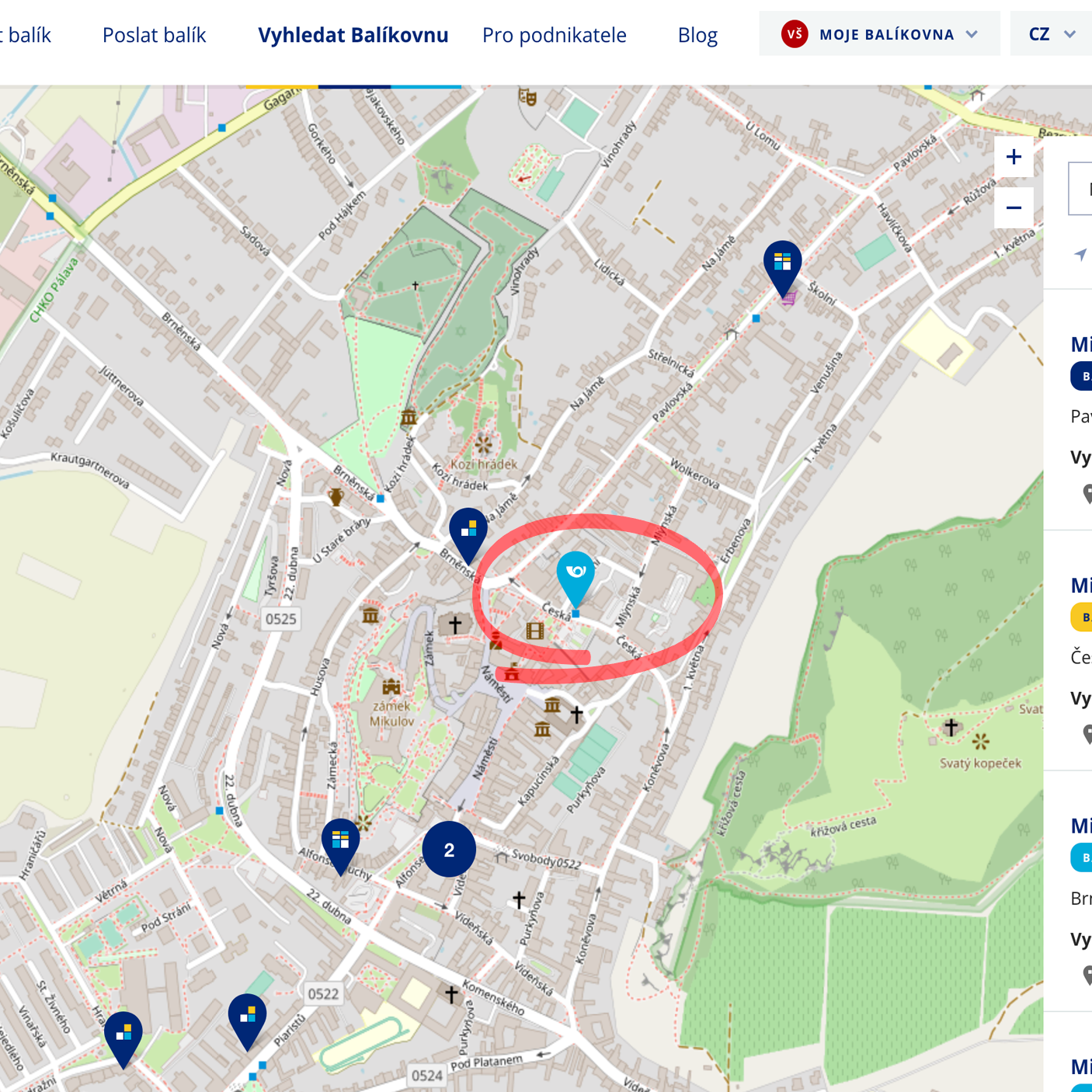Select Vyhledat Balíkovnu in the navigation
This screenshot has height=1092, width=1092.
click(353, 35)
